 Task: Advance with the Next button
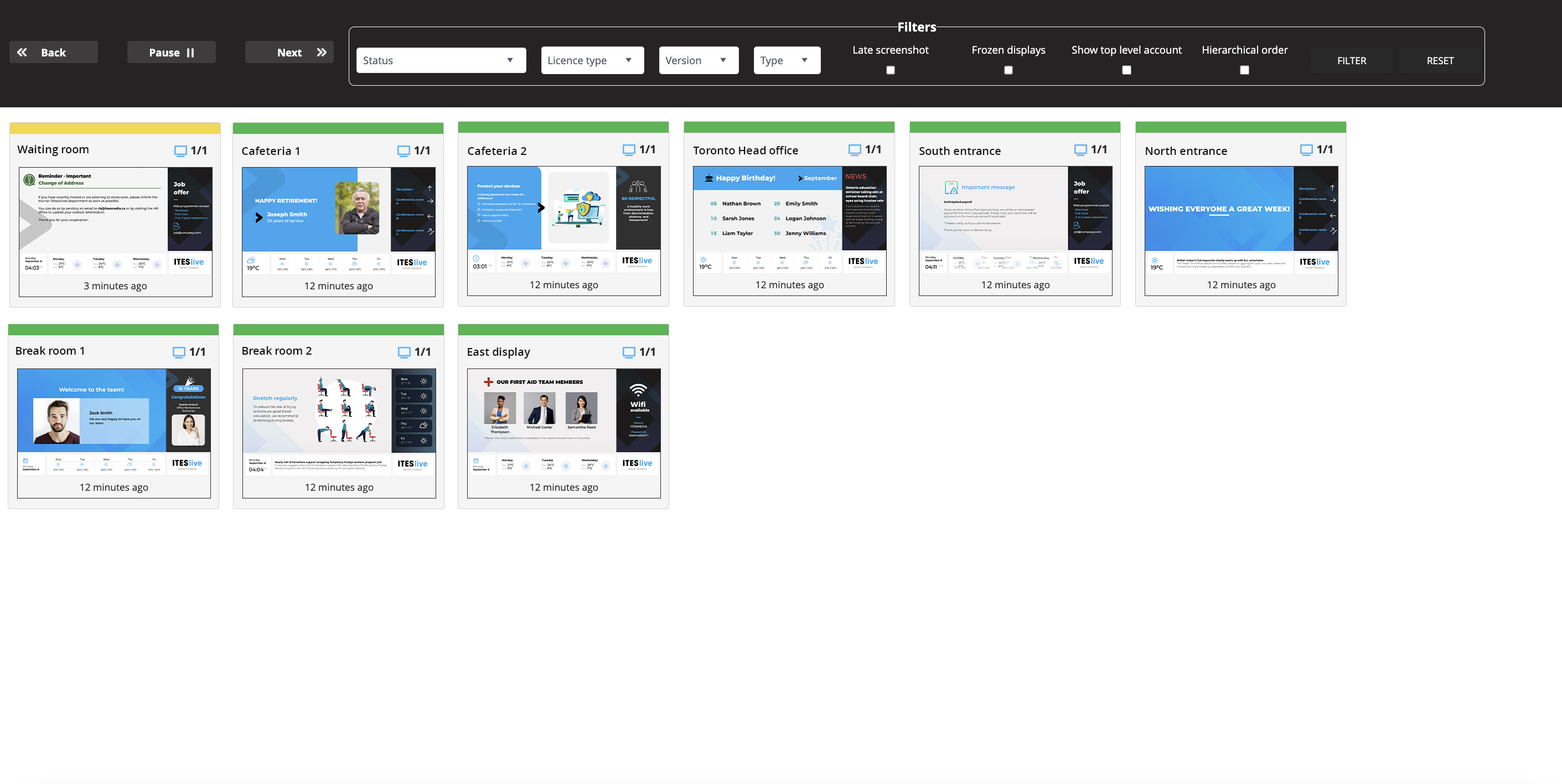click(289, 53)
